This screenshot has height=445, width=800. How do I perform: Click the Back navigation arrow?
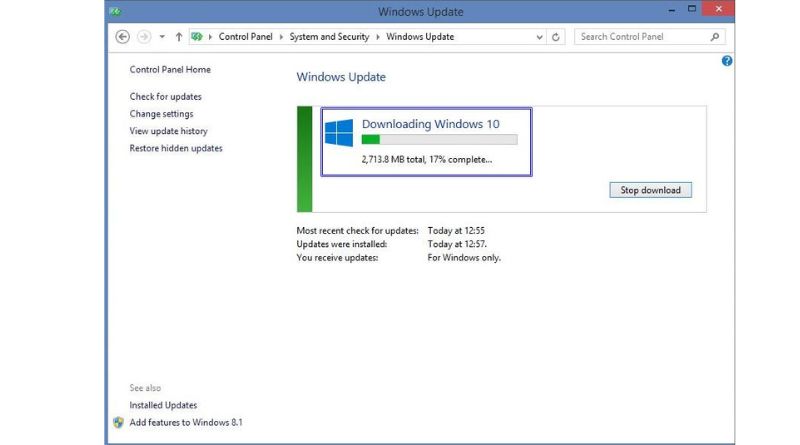[x=122, y=37]
